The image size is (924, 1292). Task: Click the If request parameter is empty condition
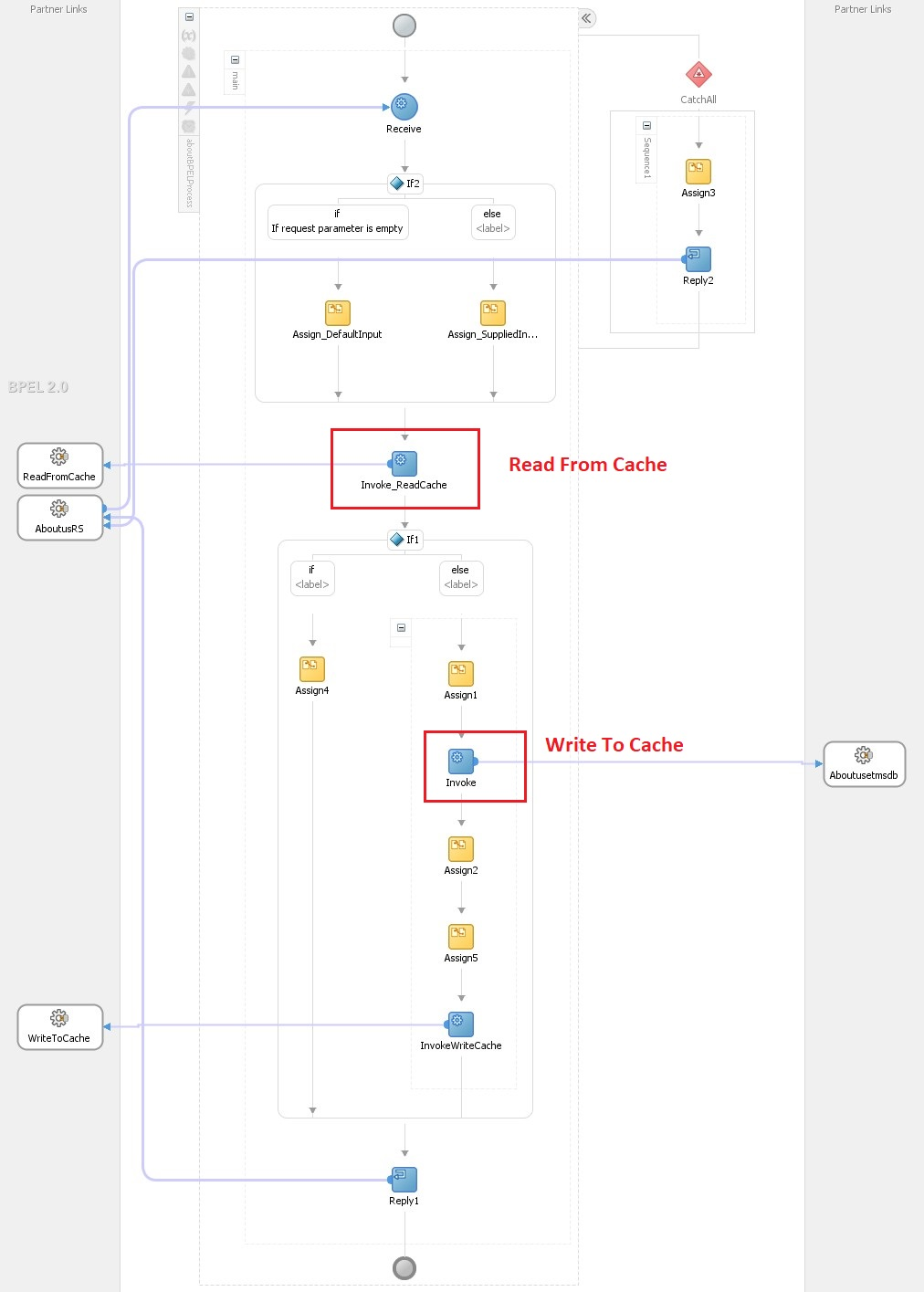337,222
